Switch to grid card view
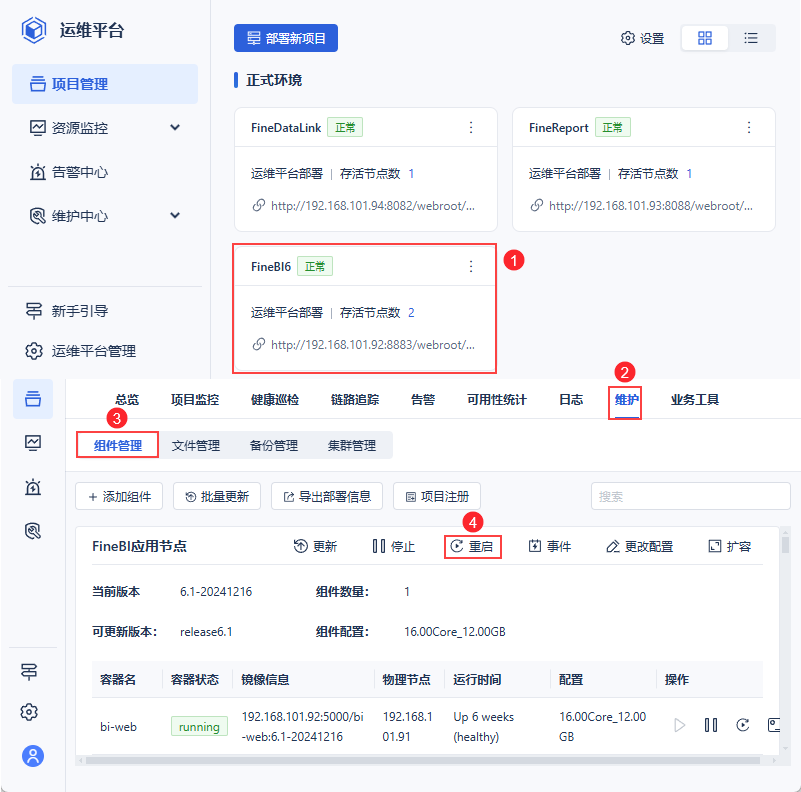The width and height of the screenshot is (801, 792). click(704, 38)
